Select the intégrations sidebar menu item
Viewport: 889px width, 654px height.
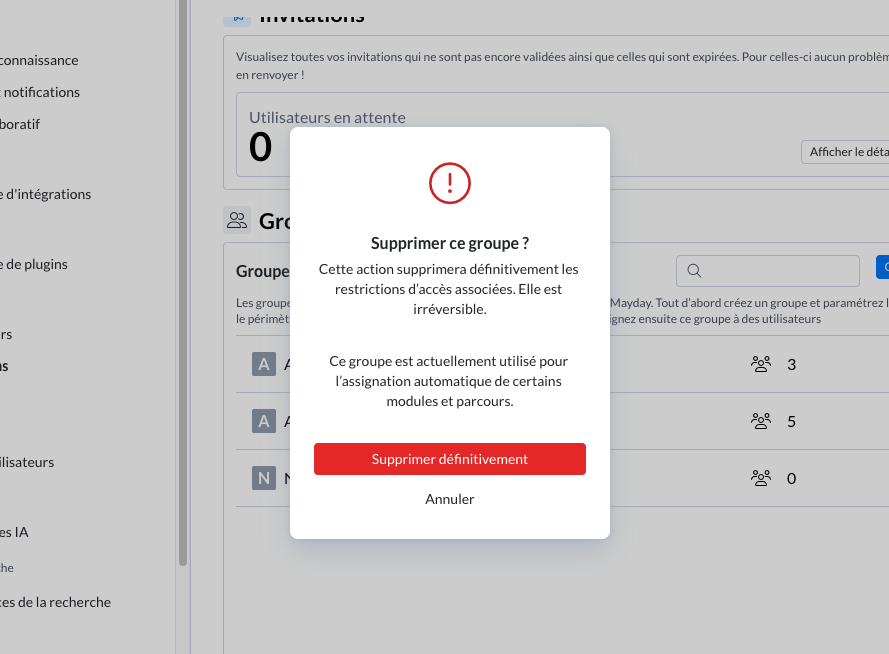pyautogui.click(x=48, y=194)
